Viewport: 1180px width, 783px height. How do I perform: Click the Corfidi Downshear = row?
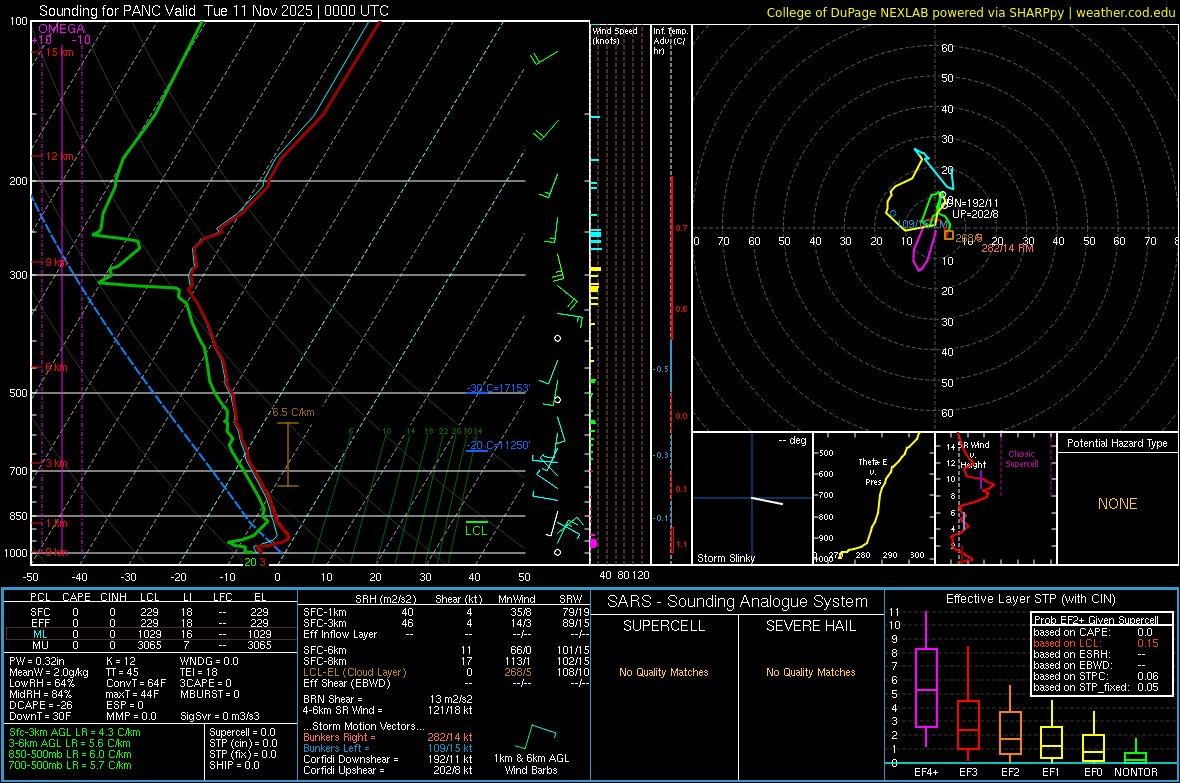(x=388, y=759)
